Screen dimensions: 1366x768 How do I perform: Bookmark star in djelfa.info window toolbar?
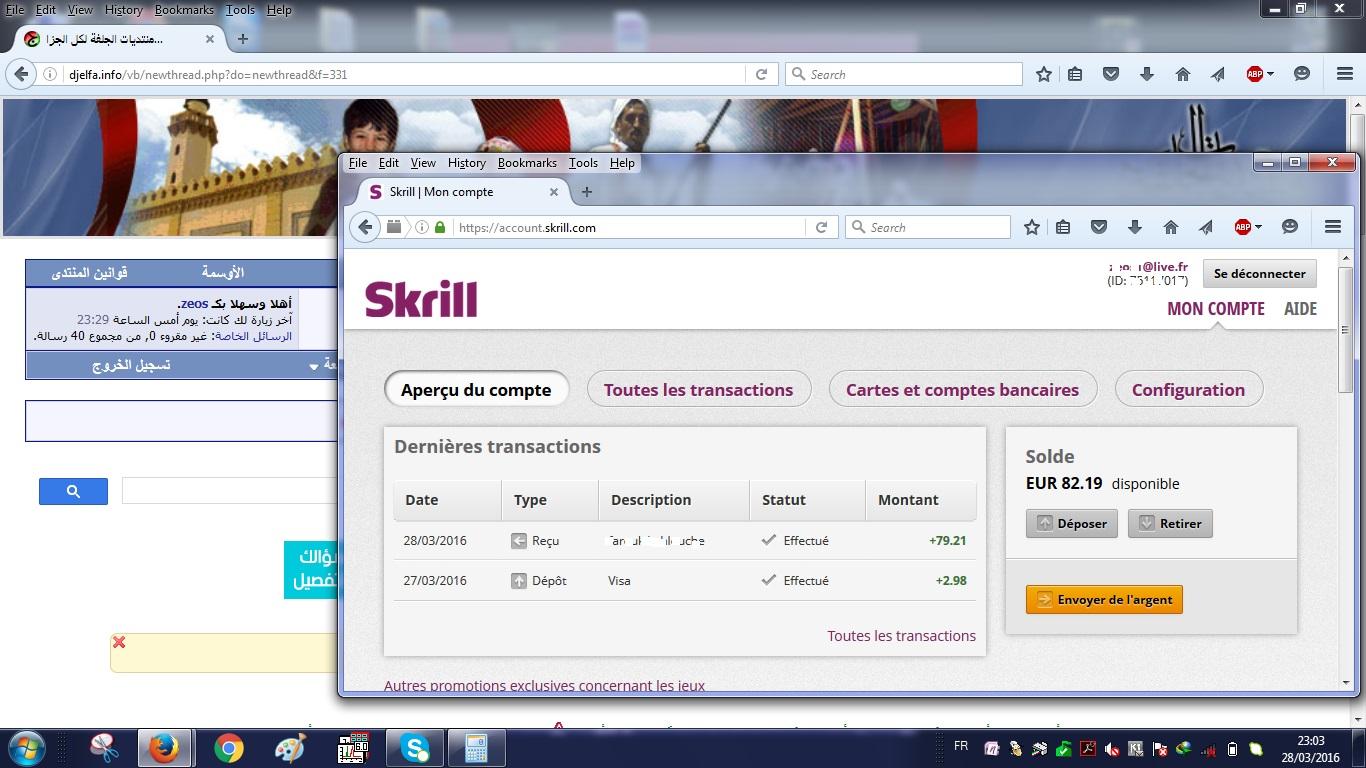(1044, 74)
